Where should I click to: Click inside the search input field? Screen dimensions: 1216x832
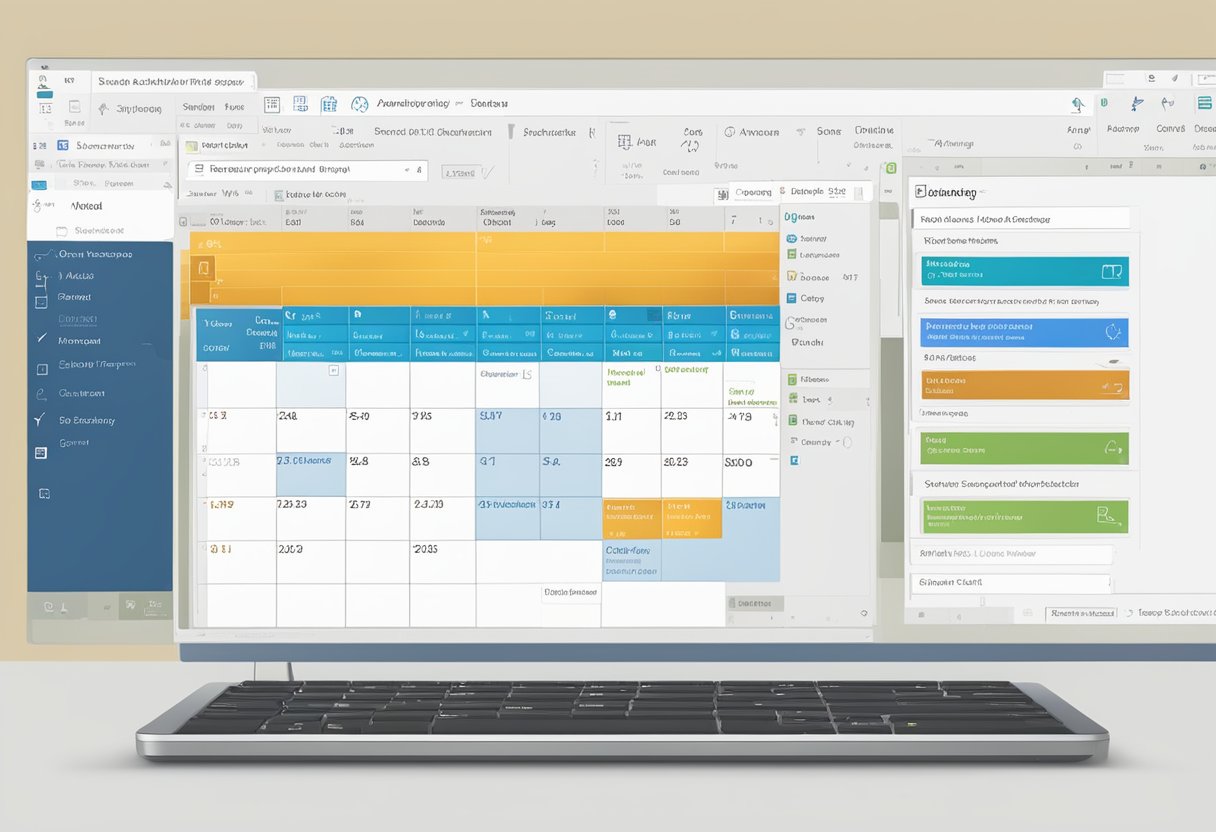pyautogui.click(x=300, y=171)
